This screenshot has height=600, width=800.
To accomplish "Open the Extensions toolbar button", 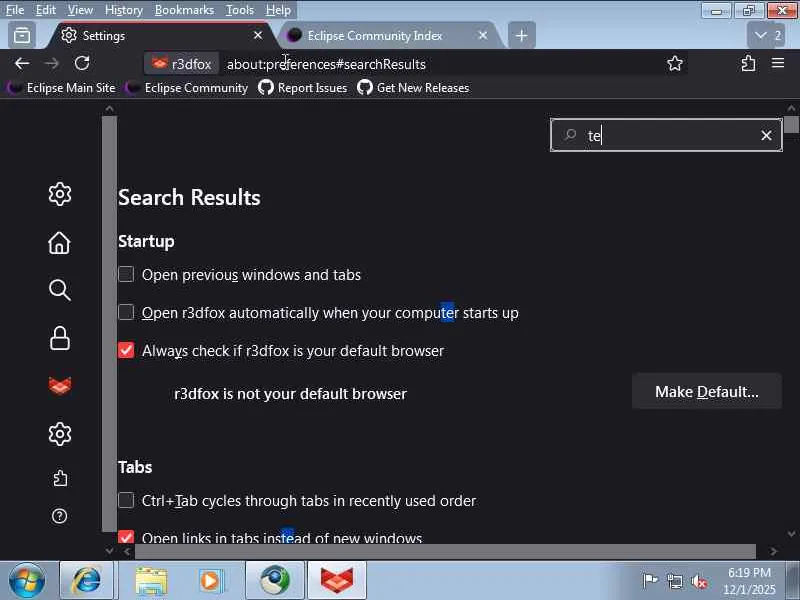I will 748,64.
